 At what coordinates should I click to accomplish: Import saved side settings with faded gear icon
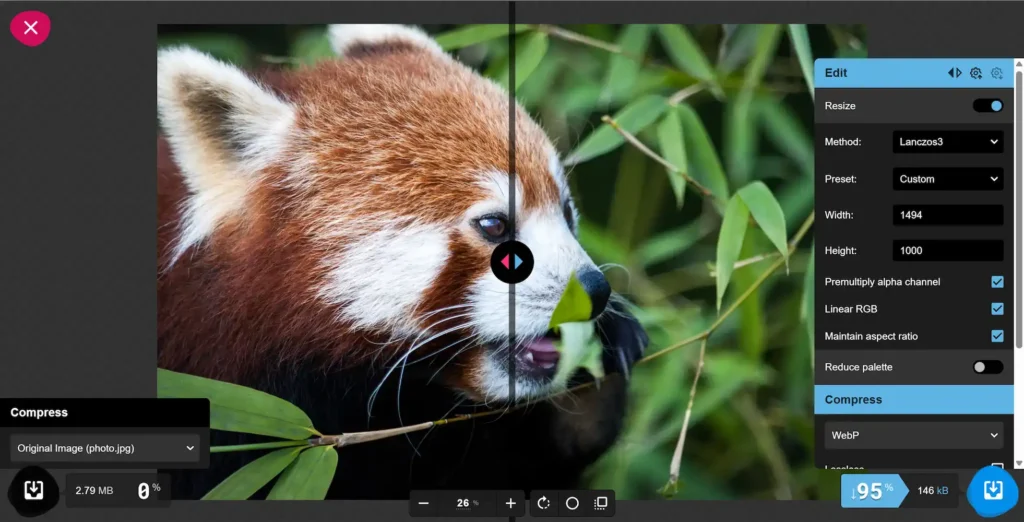click(997, 73)
